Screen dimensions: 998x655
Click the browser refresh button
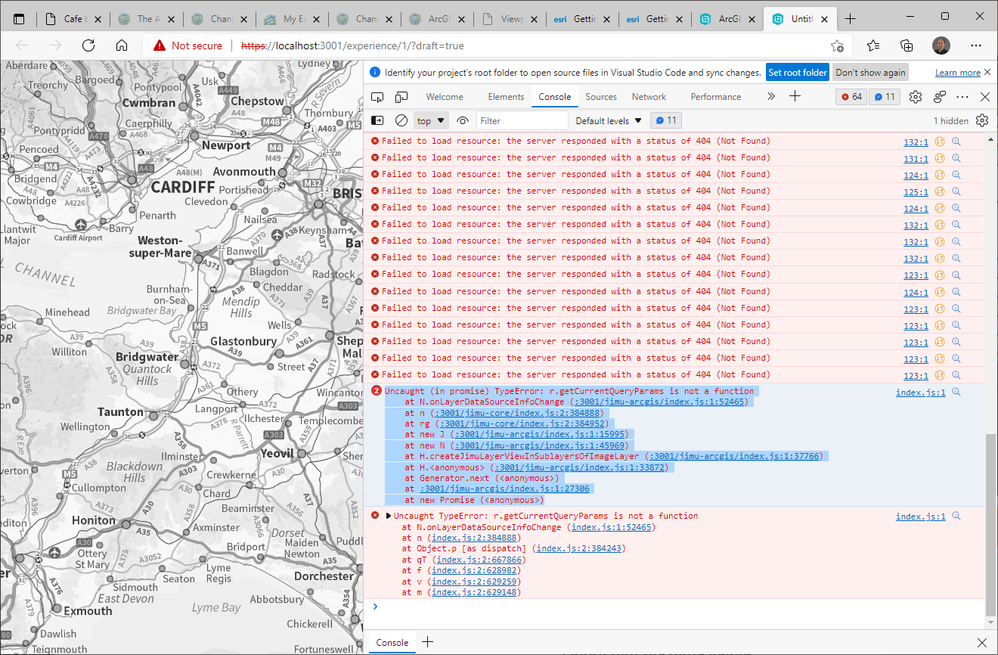(x=88, y=45)
